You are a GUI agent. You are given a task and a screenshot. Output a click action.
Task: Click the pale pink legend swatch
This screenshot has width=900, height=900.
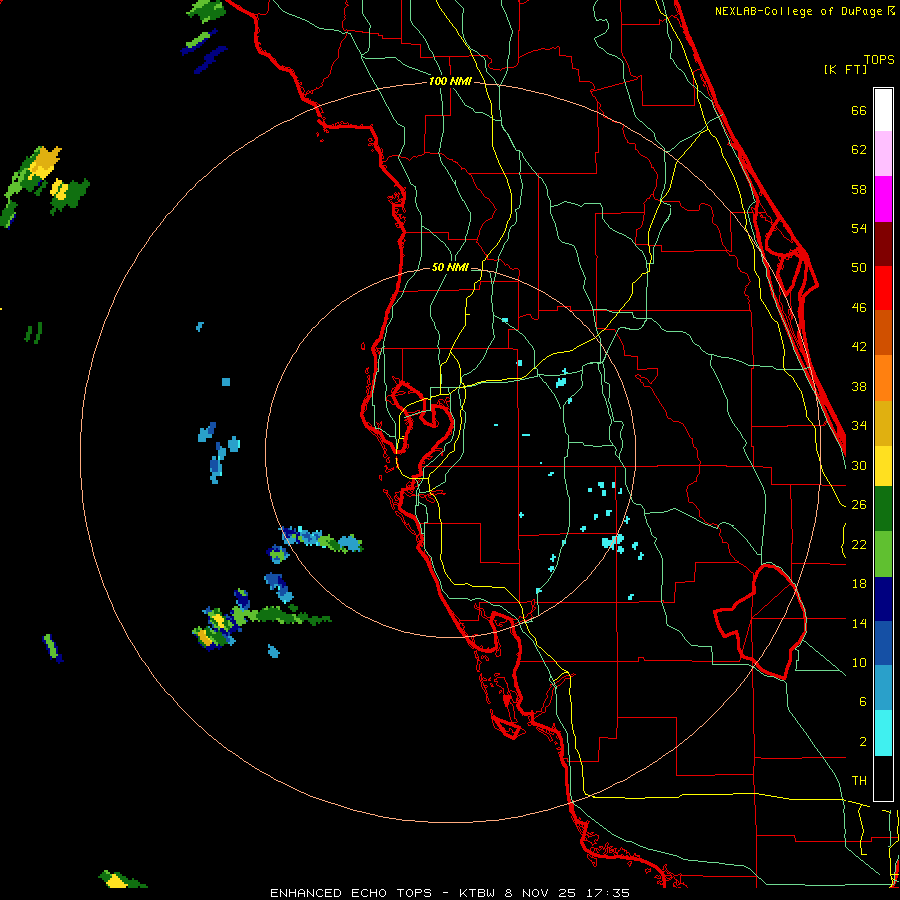coord(883,154)
